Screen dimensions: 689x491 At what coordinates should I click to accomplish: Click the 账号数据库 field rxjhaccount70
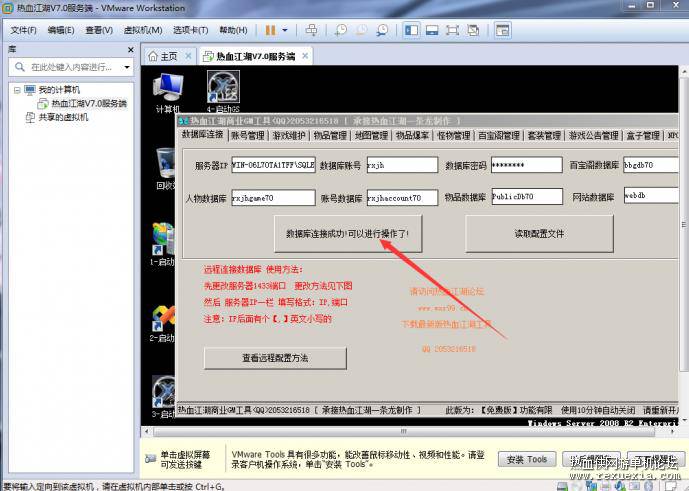[x=402, y=198]
